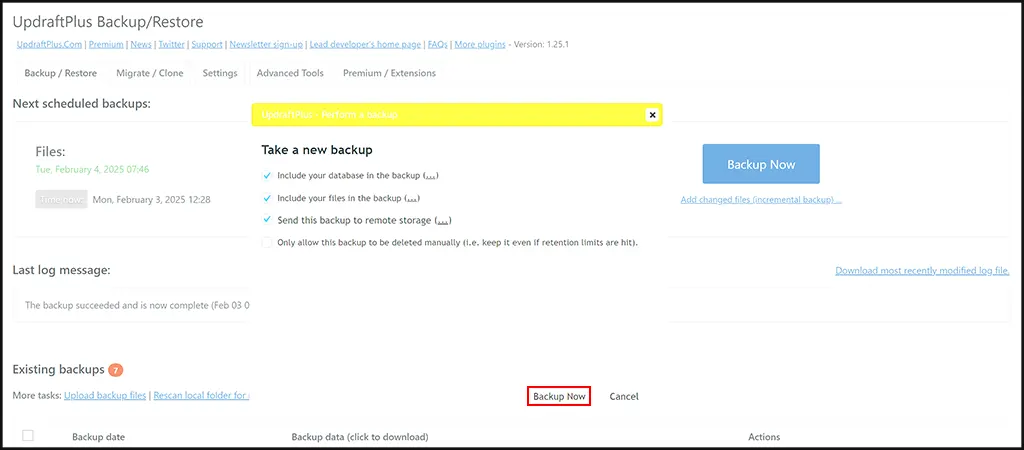This screenshot has width=1024, height=450.
Task: Download most recently modified log file
Action: click(x=923, y=270)
